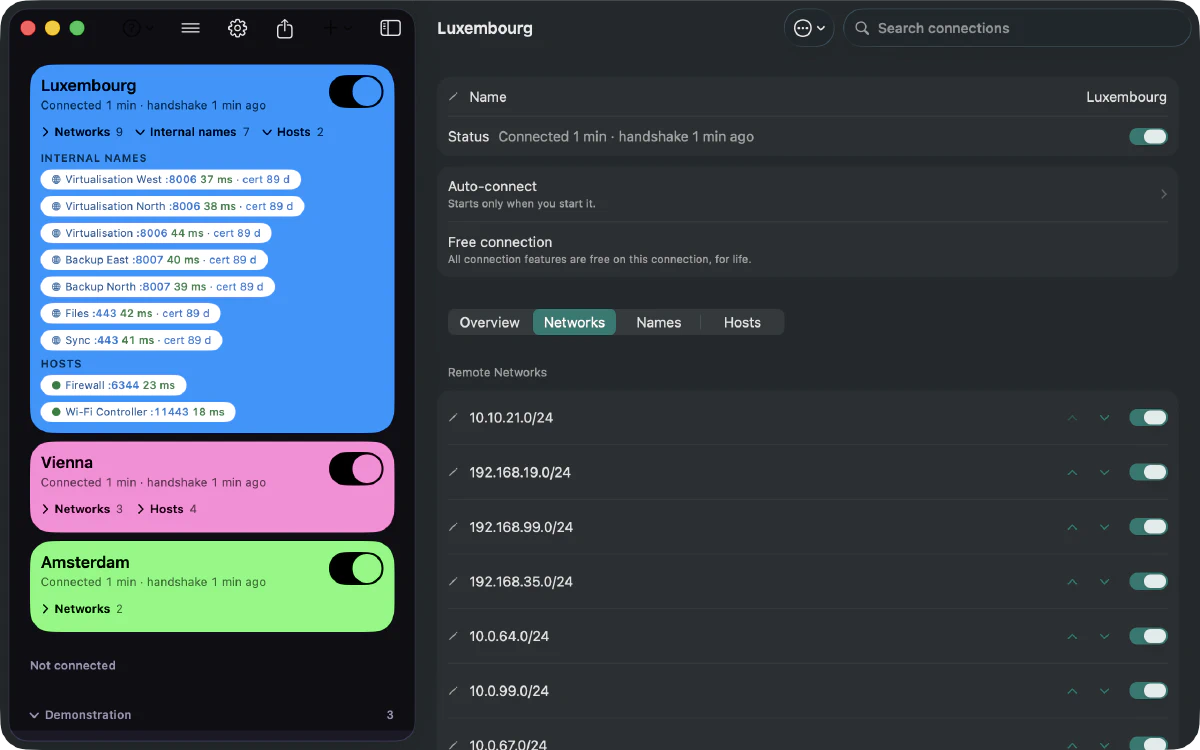Click the Files :443 pill
The image size is (1200, 750).
[131, 313]
